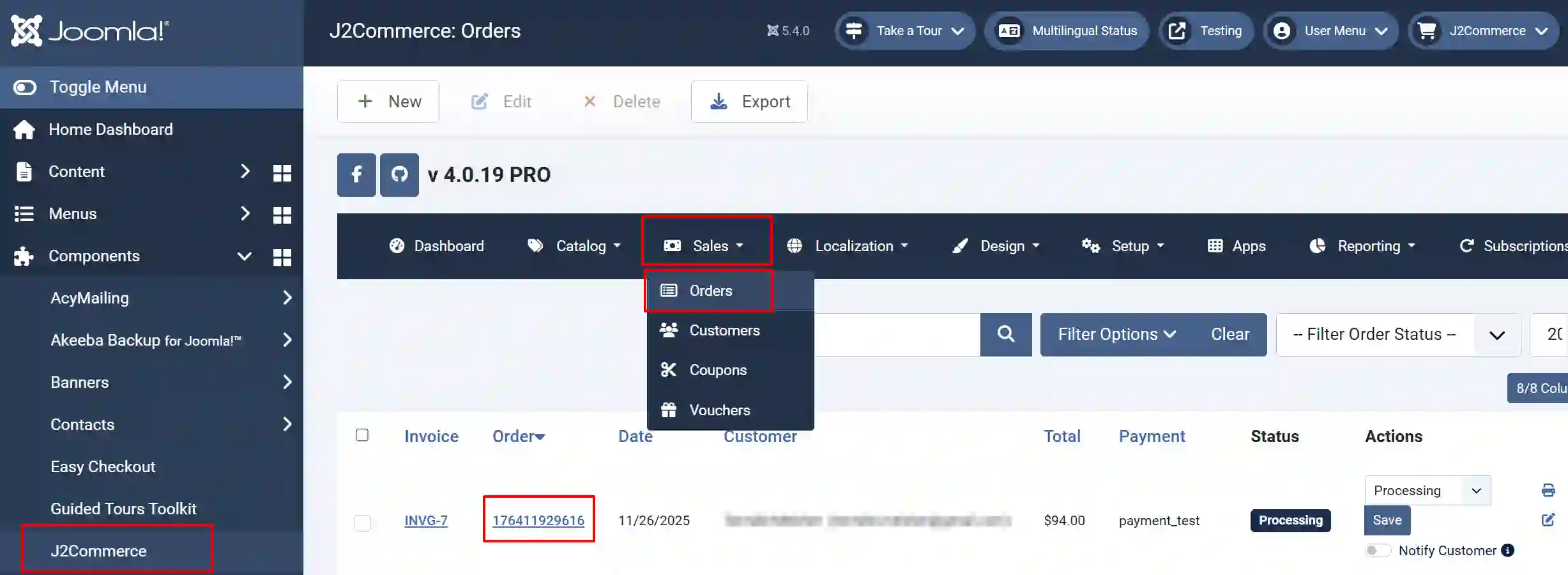This screenshot has width=1568, height=575.
Task: Select Customers from the Sales menu
Action: (730, 330)
